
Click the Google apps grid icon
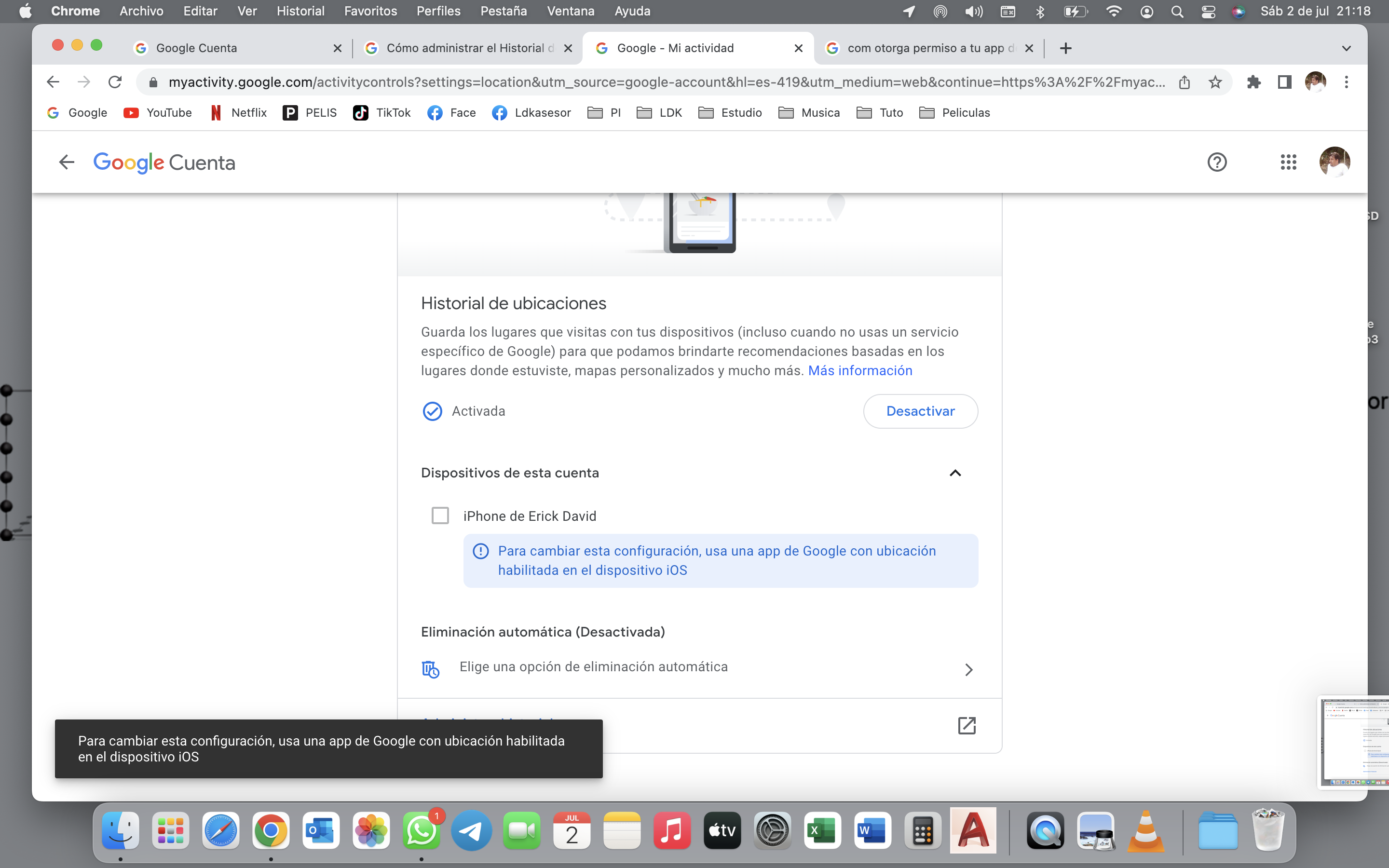coord(1288,163)
